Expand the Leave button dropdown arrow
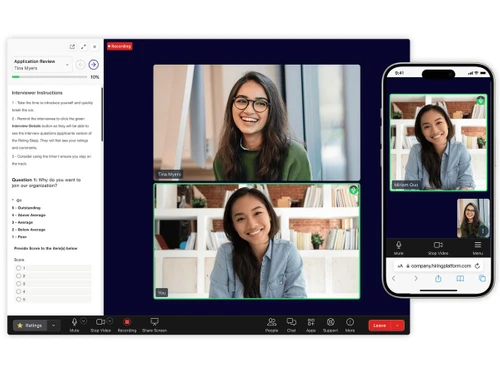This screenshot has height=375, width=500. (x=398, y=325)
